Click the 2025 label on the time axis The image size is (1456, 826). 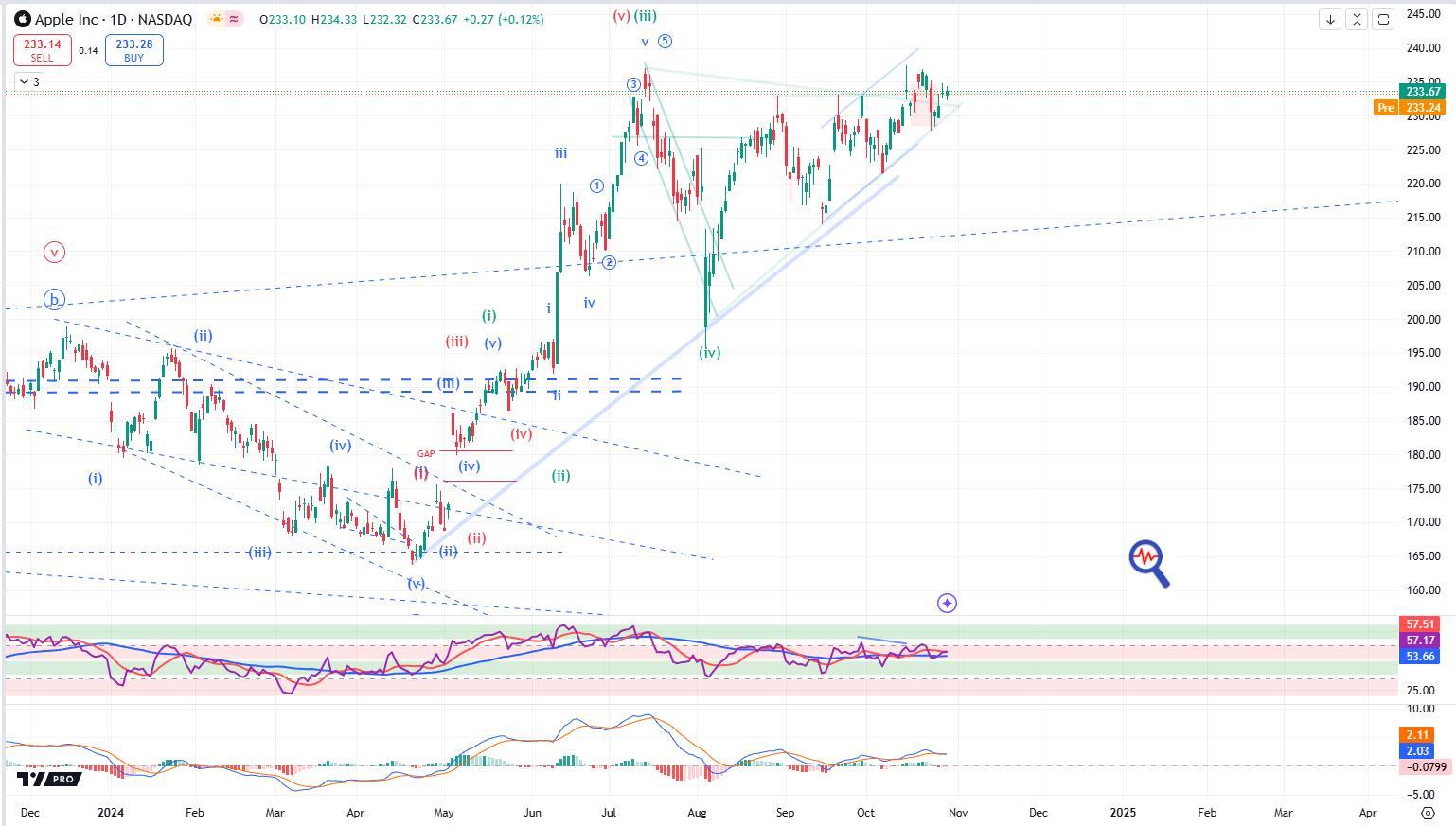coord(1123,813)
